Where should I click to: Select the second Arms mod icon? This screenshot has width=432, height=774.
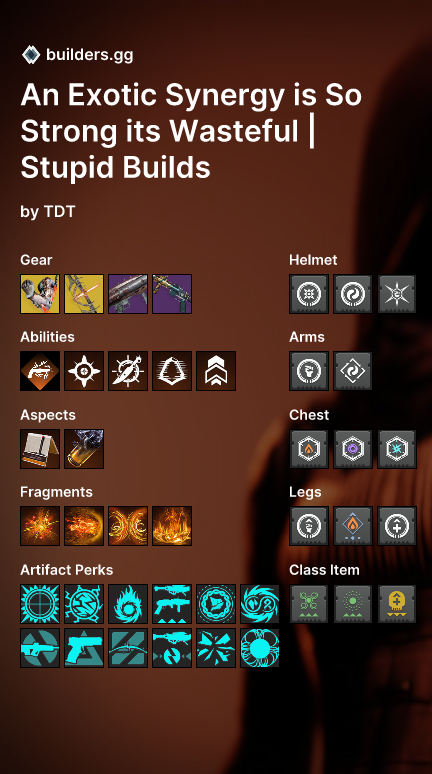(353, 371)
